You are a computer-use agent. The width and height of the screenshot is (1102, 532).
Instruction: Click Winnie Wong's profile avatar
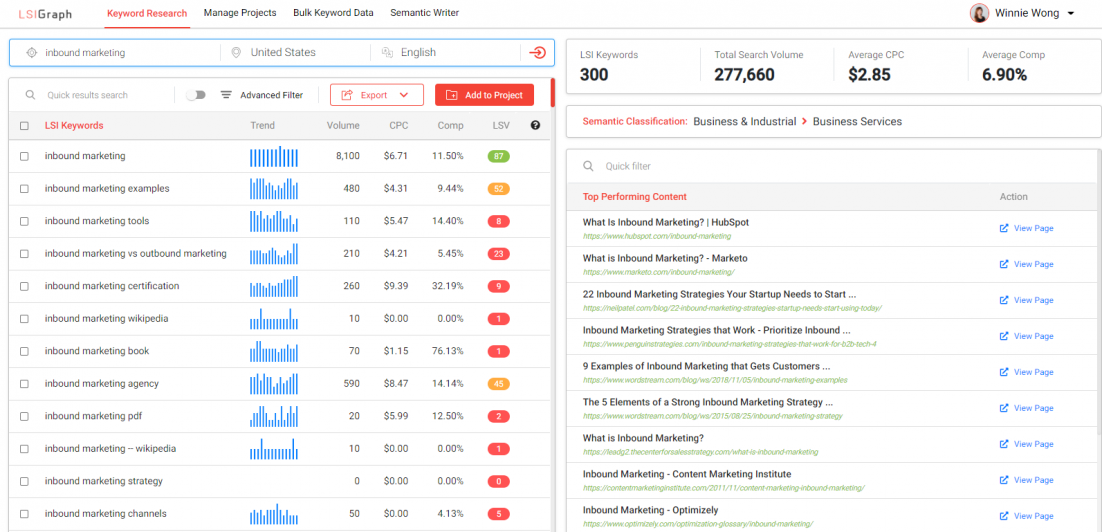click(980, 13)
